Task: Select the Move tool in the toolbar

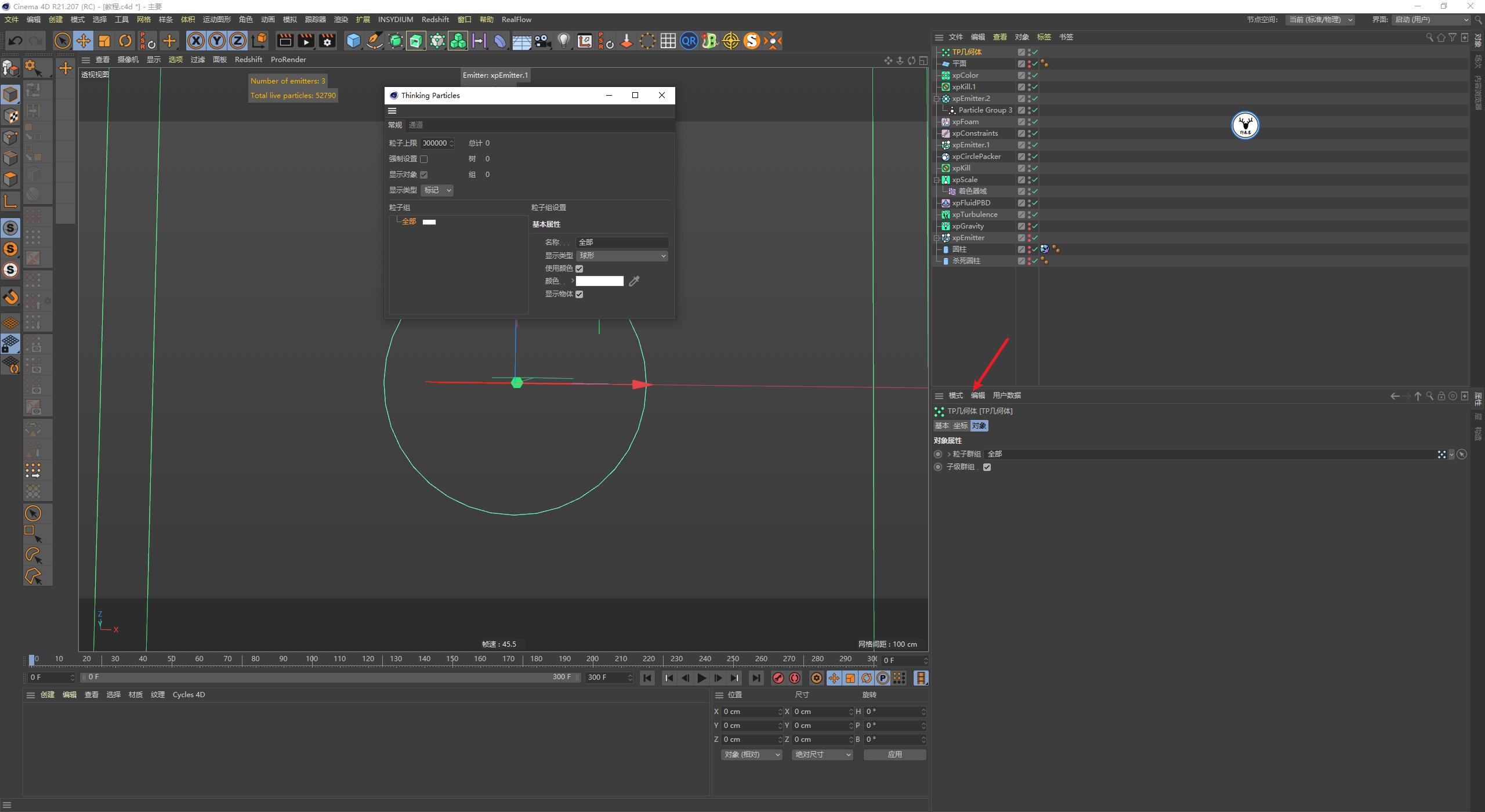Action: click(x=84, y=41)
